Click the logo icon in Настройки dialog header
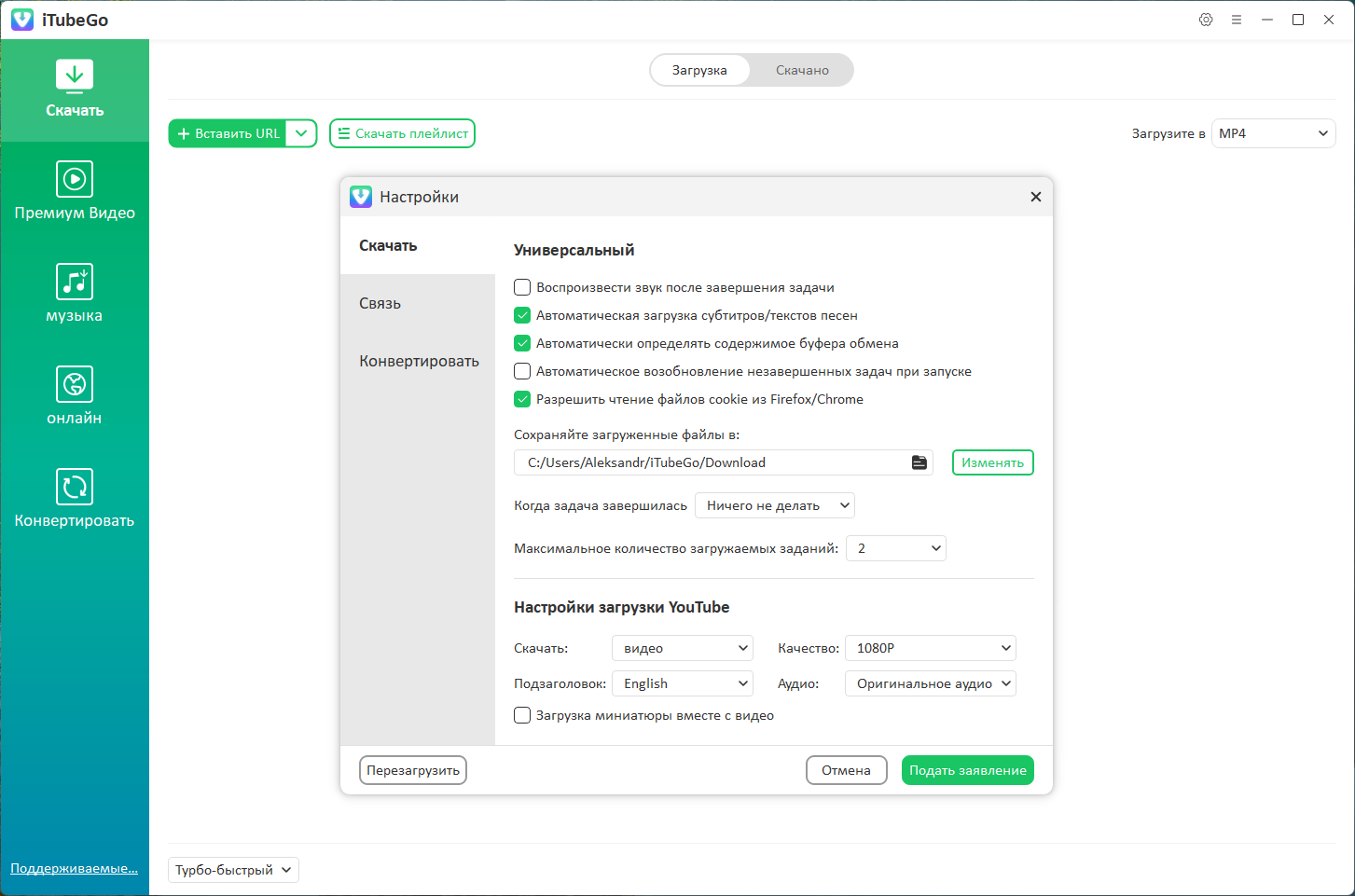The image size is (1355, 896). 361,197
